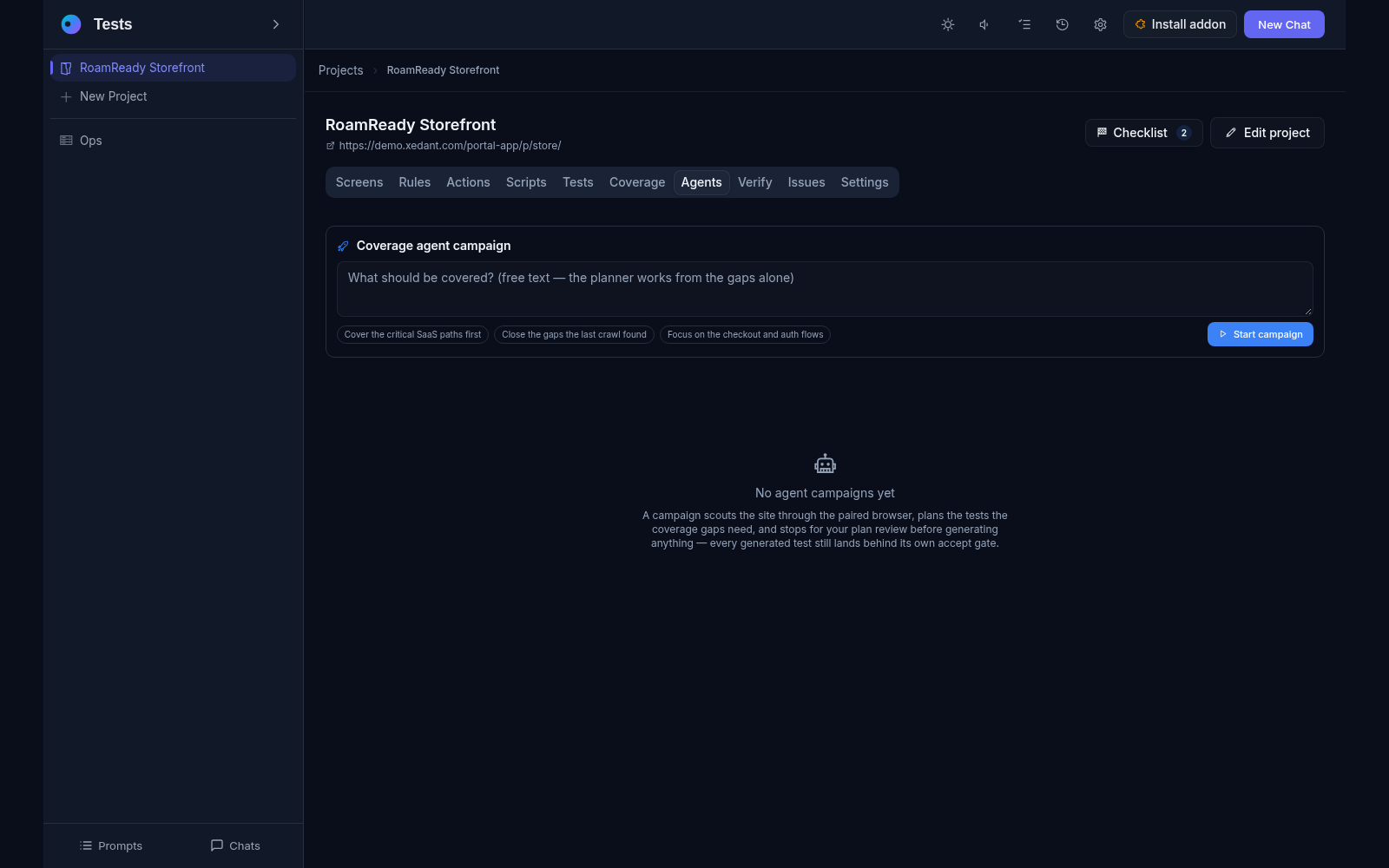Open the project Settings tab

[865, 182]
